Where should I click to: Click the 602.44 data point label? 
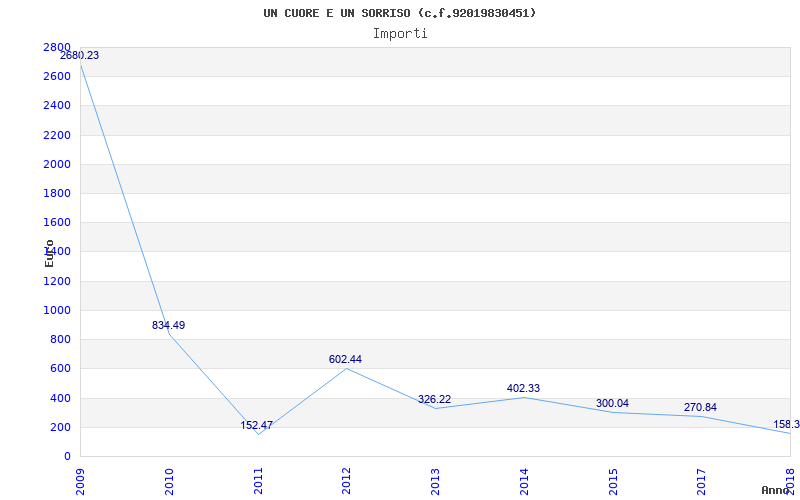coord(345,359)
